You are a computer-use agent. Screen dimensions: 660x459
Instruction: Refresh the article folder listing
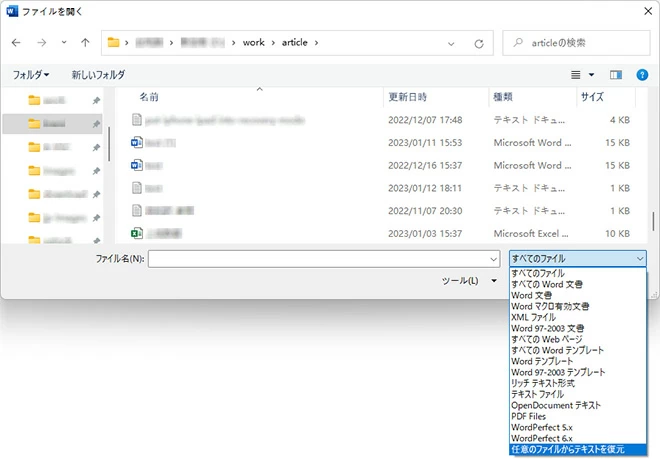point(479,43)
